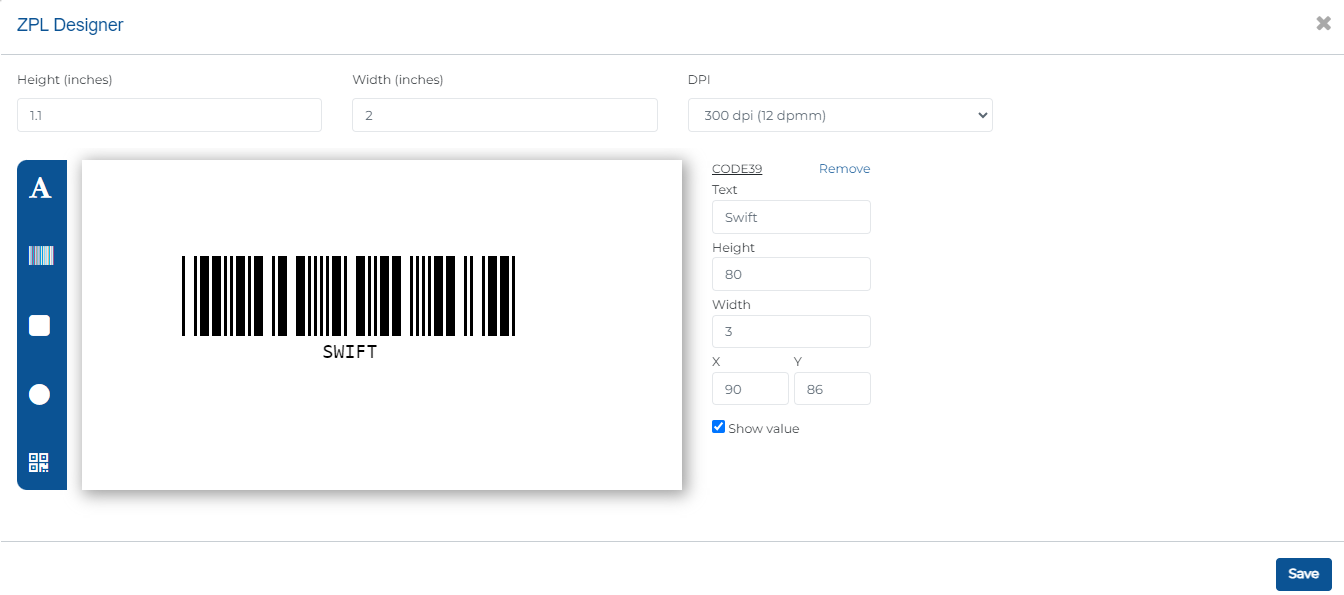Close the ZPL Designer dialog
This screenshot has width=1344, height=595.
pyautogui.click(x=1323, y=24)
